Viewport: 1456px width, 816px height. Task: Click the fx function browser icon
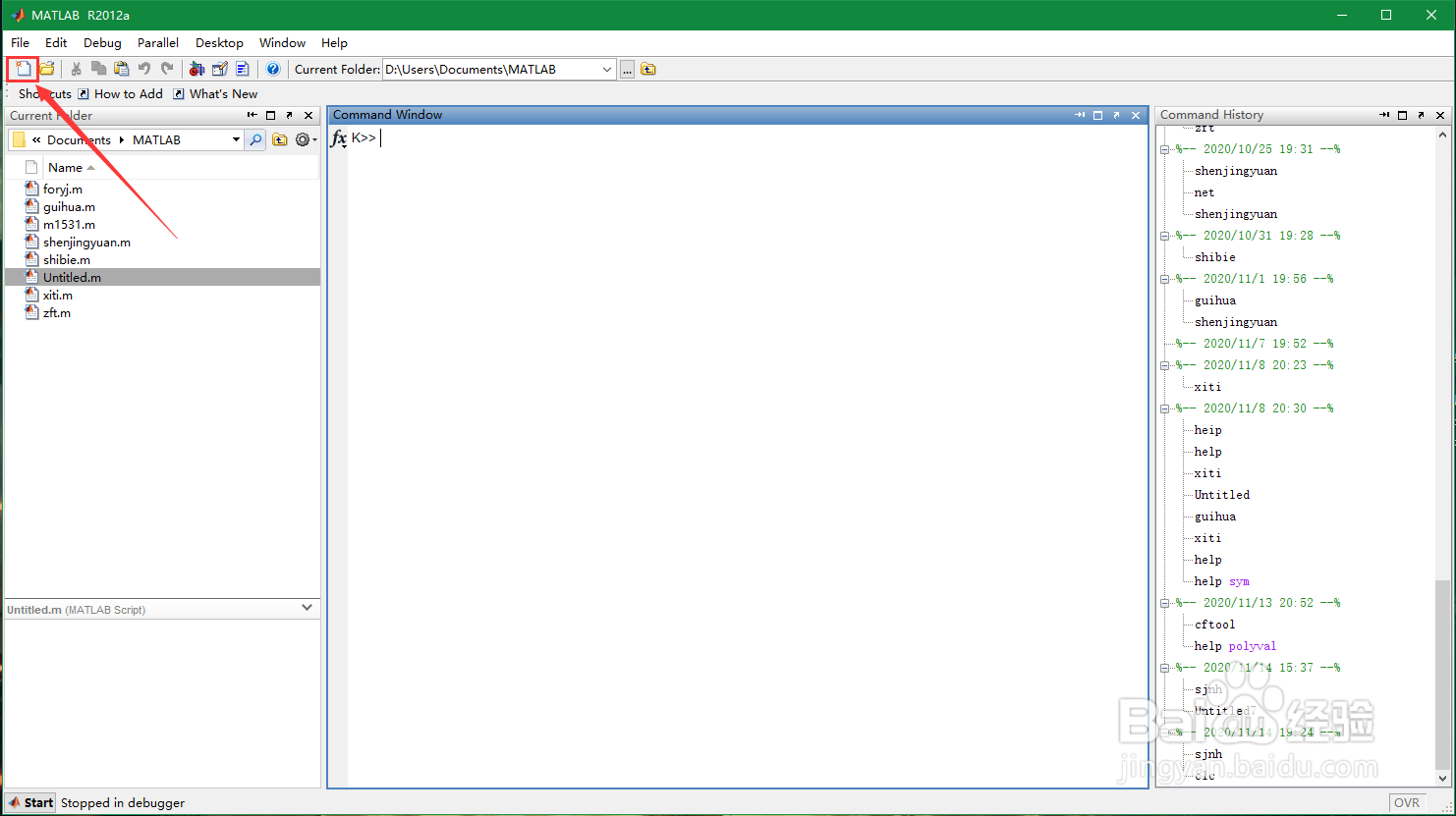(x=339, y=138)
